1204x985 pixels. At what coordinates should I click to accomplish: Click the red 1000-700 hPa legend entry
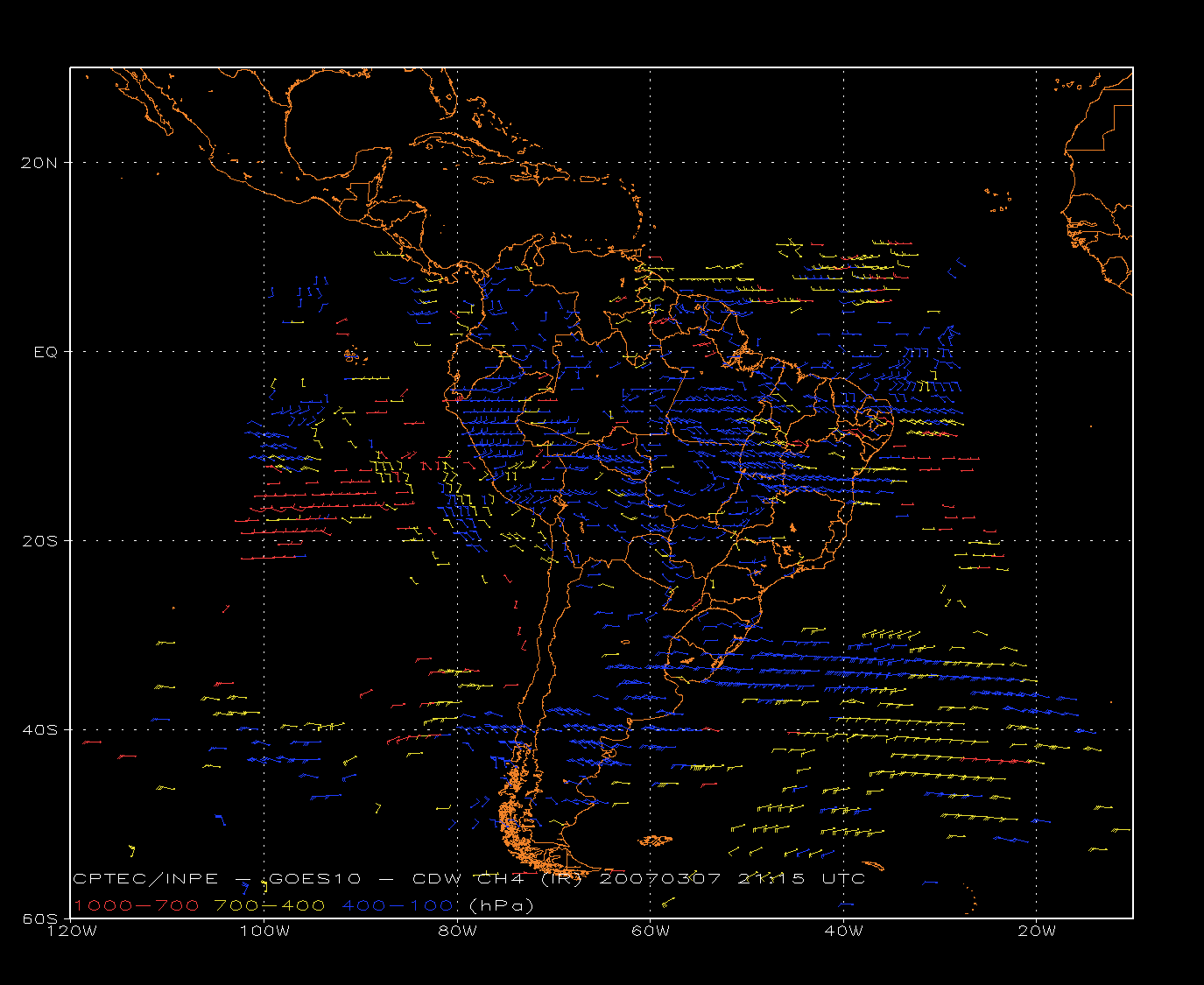pos(136,905)
